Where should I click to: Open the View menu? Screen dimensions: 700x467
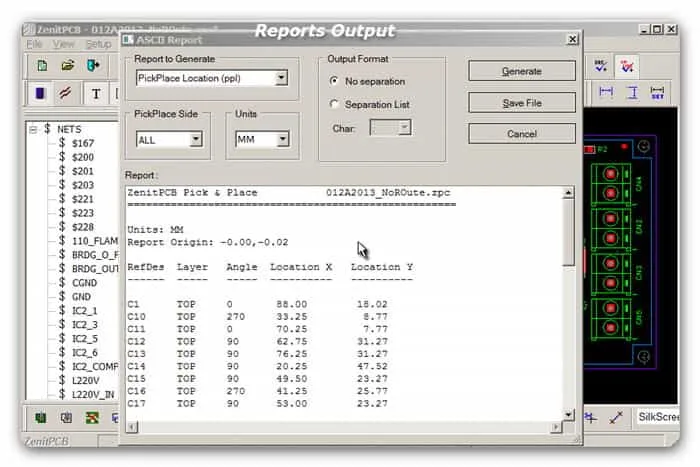64,44
